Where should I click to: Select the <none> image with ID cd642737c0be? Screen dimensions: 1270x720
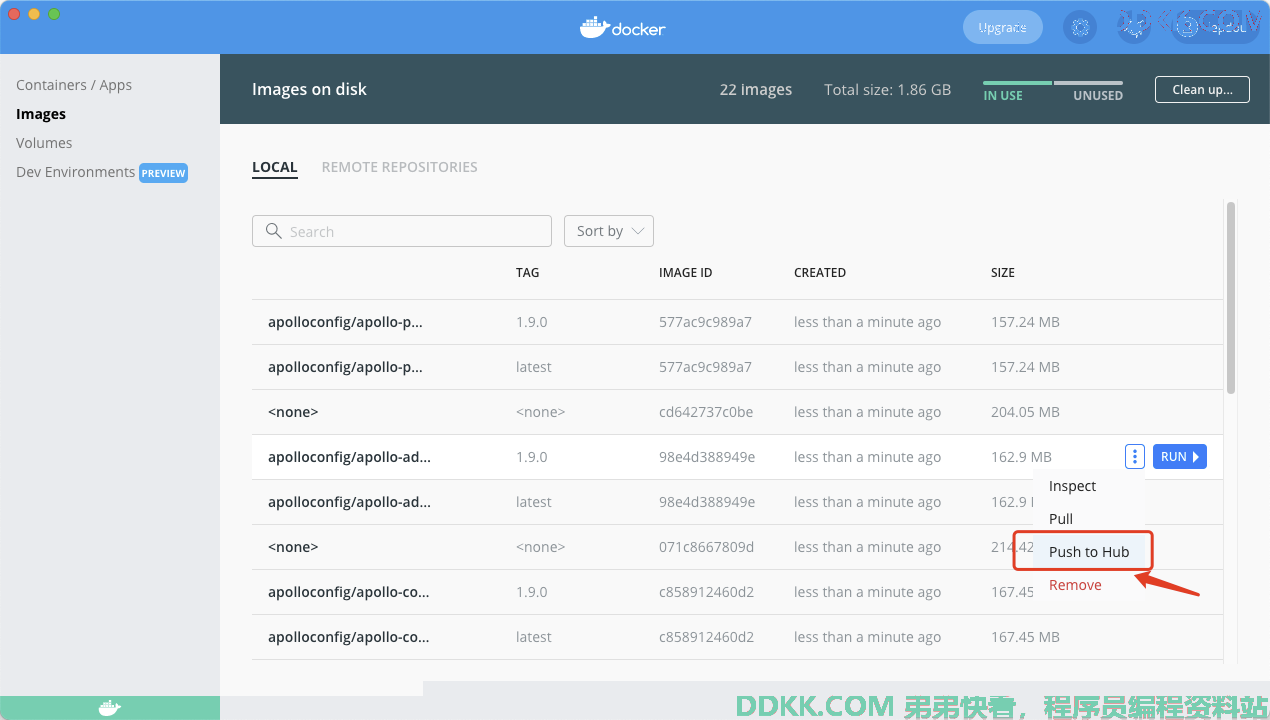[x=737, y=412]
